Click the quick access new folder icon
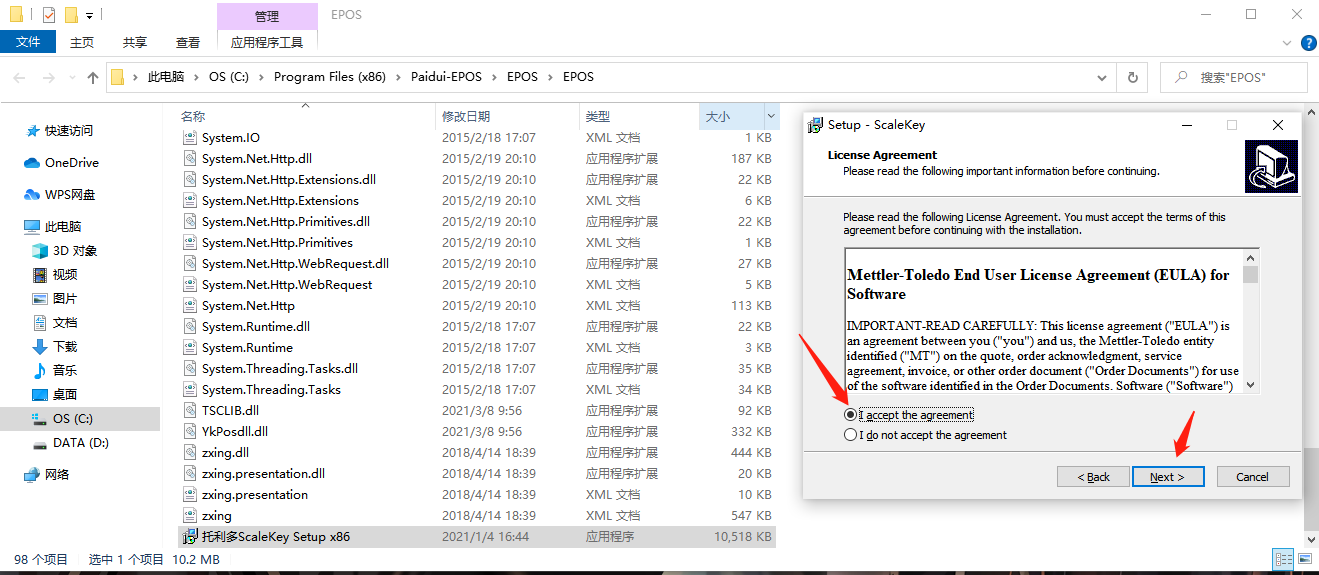1319x575 pixels. point(71,15)
